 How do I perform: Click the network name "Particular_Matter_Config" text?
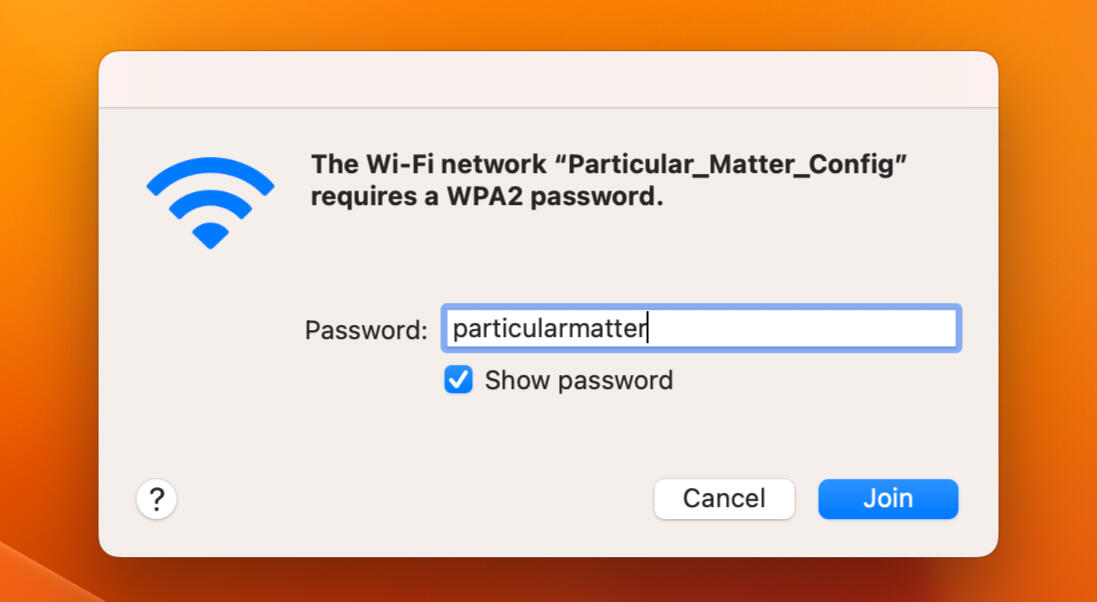coord(735,164)
